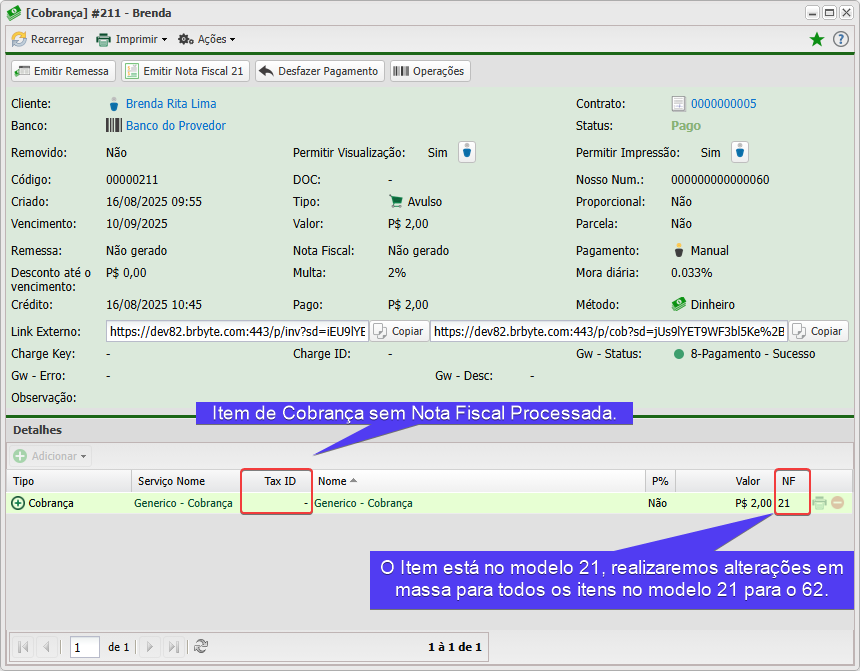Screen dimensions: 860x671
Task: Sort by the Nome column header
Action: (x=332, y=481)
